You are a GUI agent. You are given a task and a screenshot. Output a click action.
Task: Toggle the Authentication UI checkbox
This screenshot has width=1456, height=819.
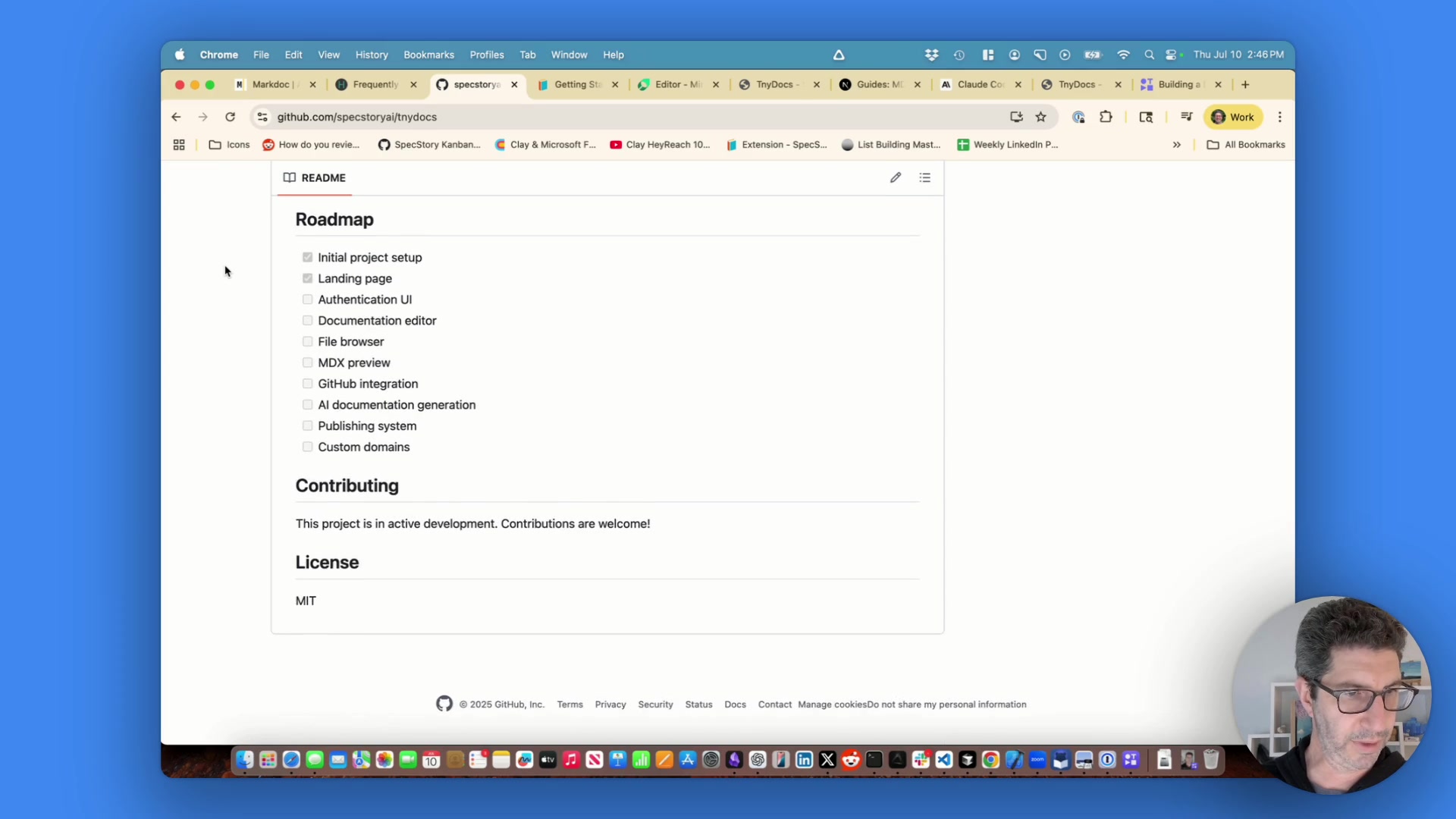click(307, 300)
